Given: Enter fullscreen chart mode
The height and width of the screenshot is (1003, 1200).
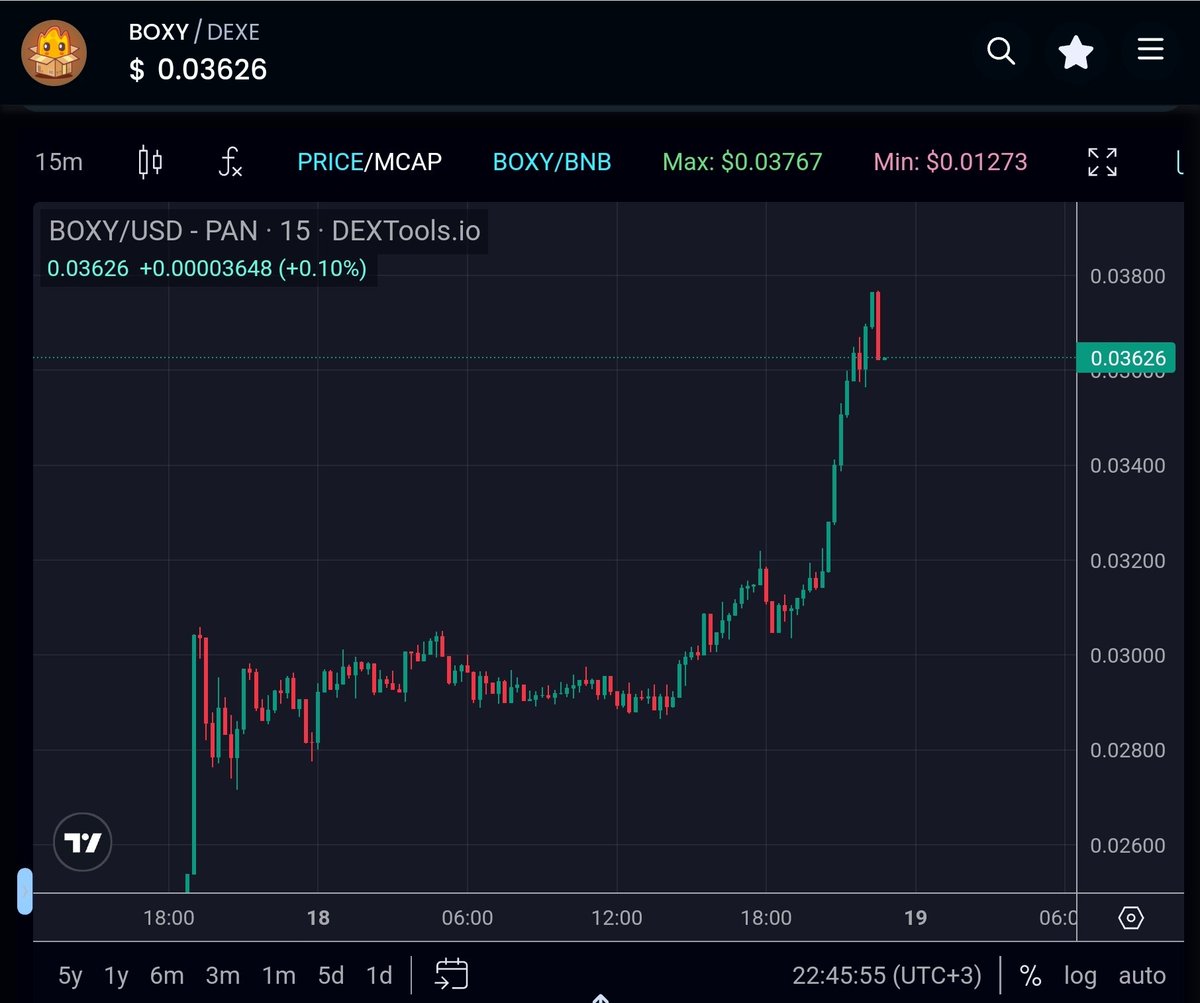Looking at the screenshot, I should [1102, 161].
